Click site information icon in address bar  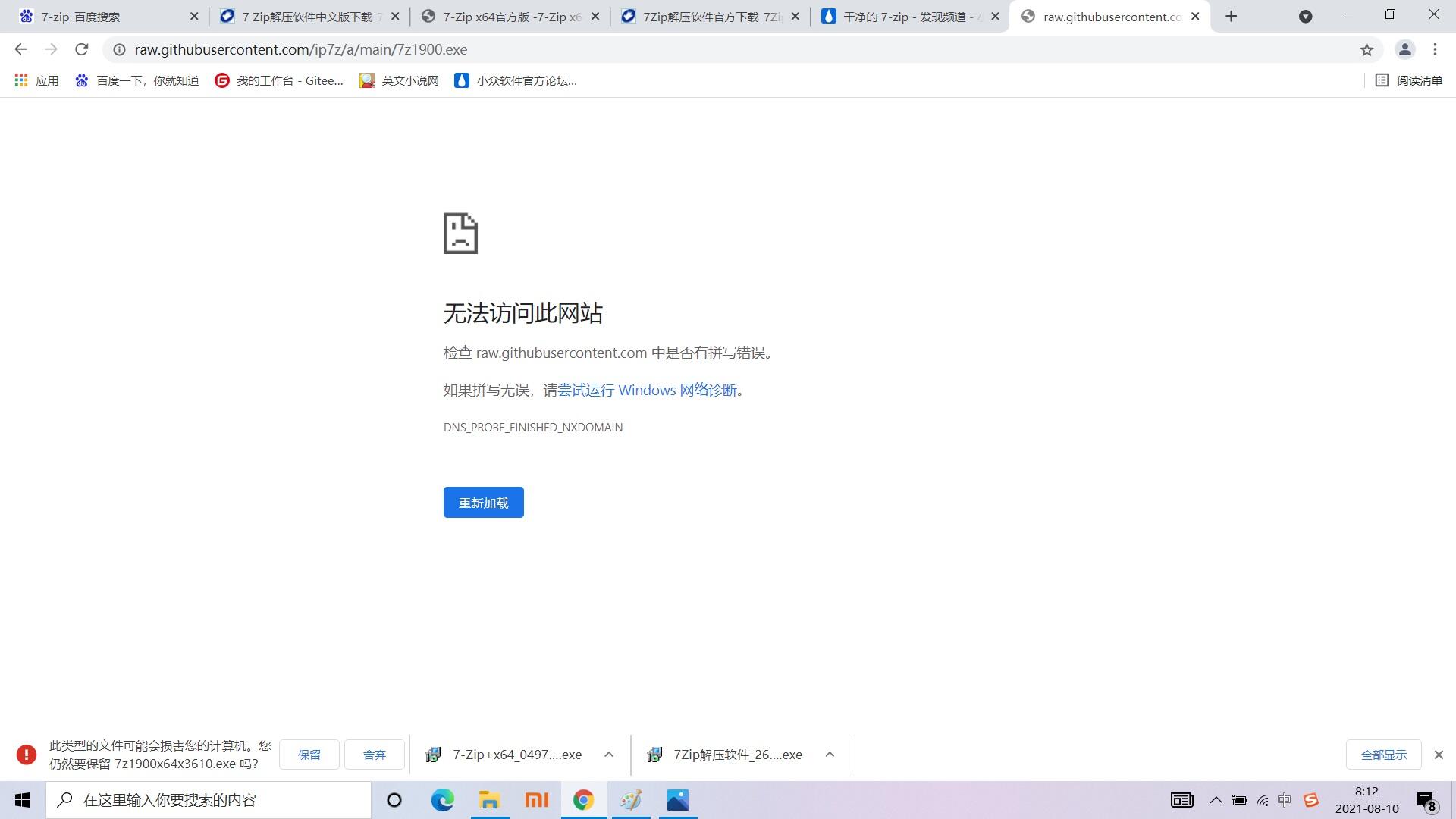[x=119, y=49]
